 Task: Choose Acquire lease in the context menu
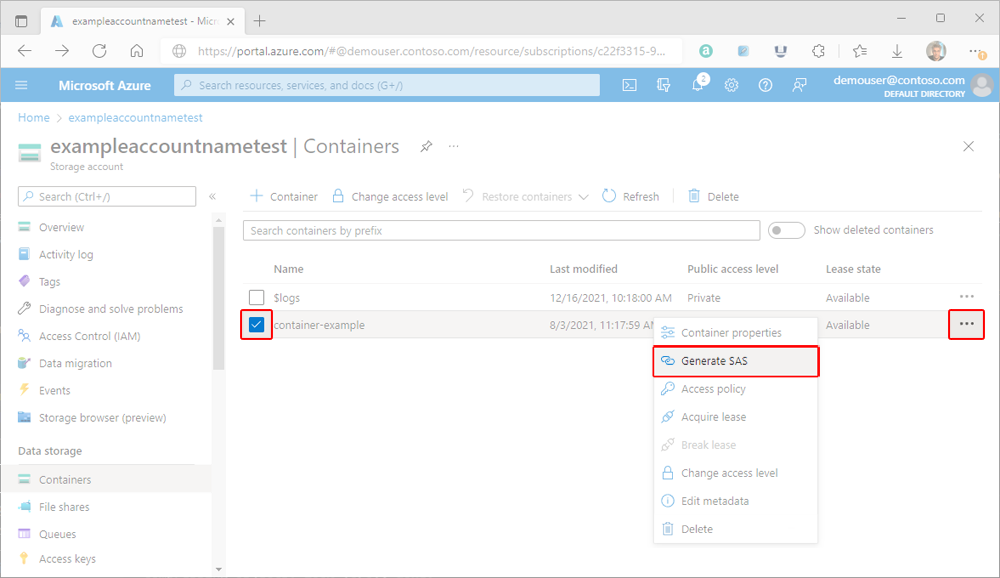[x=735, y=417]
